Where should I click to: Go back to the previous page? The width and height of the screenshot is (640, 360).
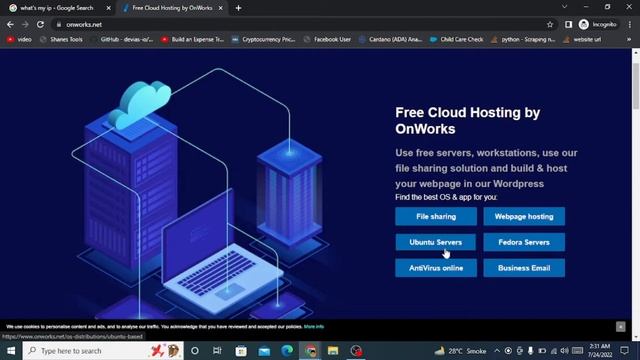(x=10, y=24)
